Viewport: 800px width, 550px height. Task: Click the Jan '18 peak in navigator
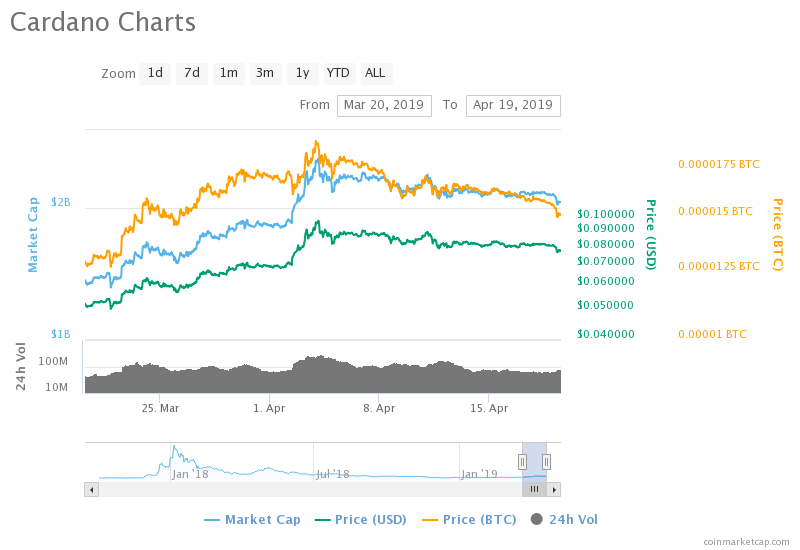click(x=174, y=448)
